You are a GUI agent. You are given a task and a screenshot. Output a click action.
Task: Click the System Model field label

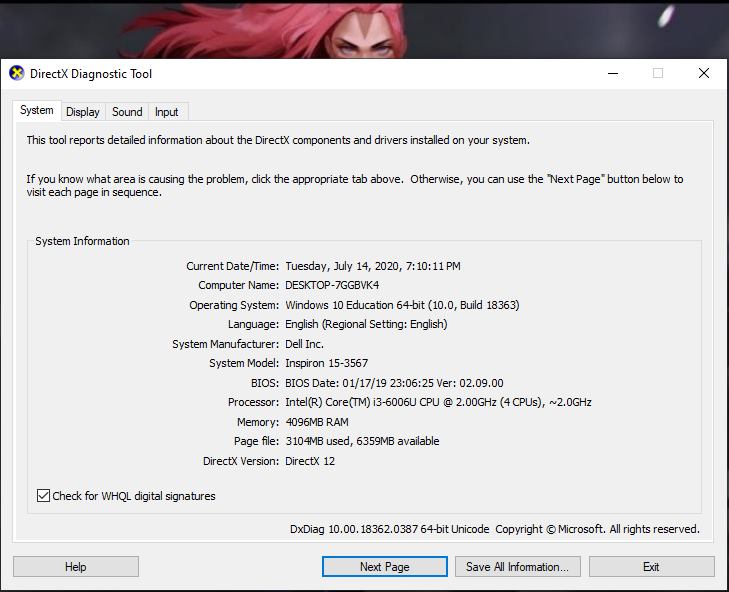point(244,363)
